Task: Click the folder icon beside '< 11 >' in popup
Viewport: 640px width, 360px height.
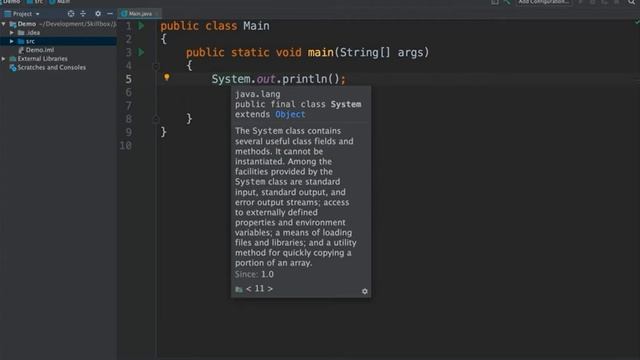Action: tap(239, 289)
